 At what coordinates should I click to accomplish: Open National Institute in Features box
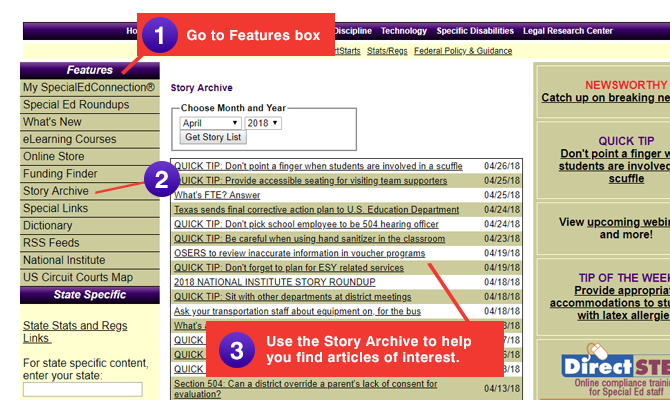click(x=64, y=260)
